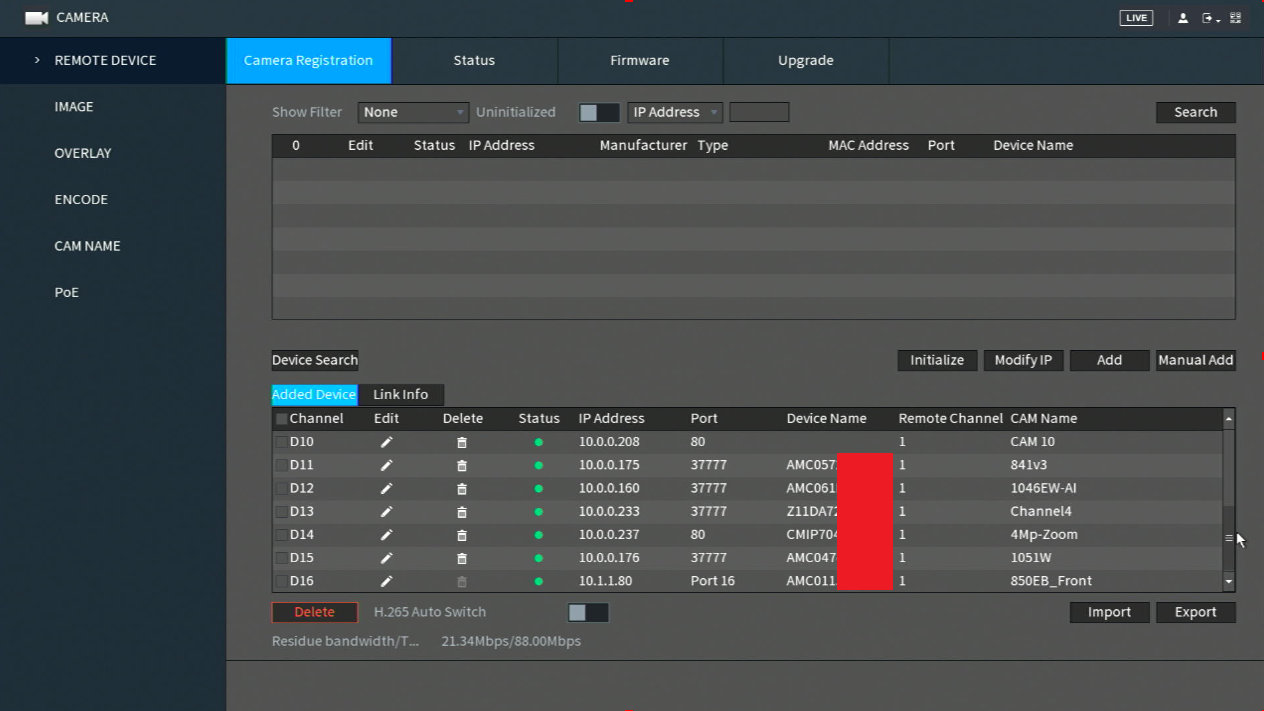The height and width of the screenshot is (711, 1264).
Task: Edit channel D14 with pencil icon
Action: tap(386, 535)
